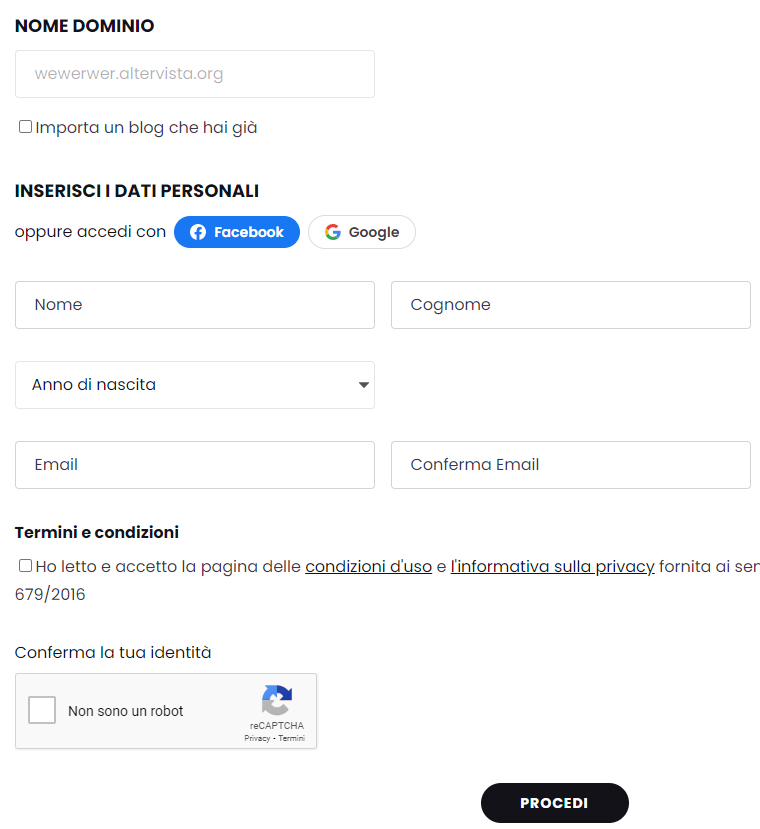Viewport: 760px width, 829px height.
Task: Open the "condizioni d'uso" link
Action: pyautogui.click(x=368, y=566)
